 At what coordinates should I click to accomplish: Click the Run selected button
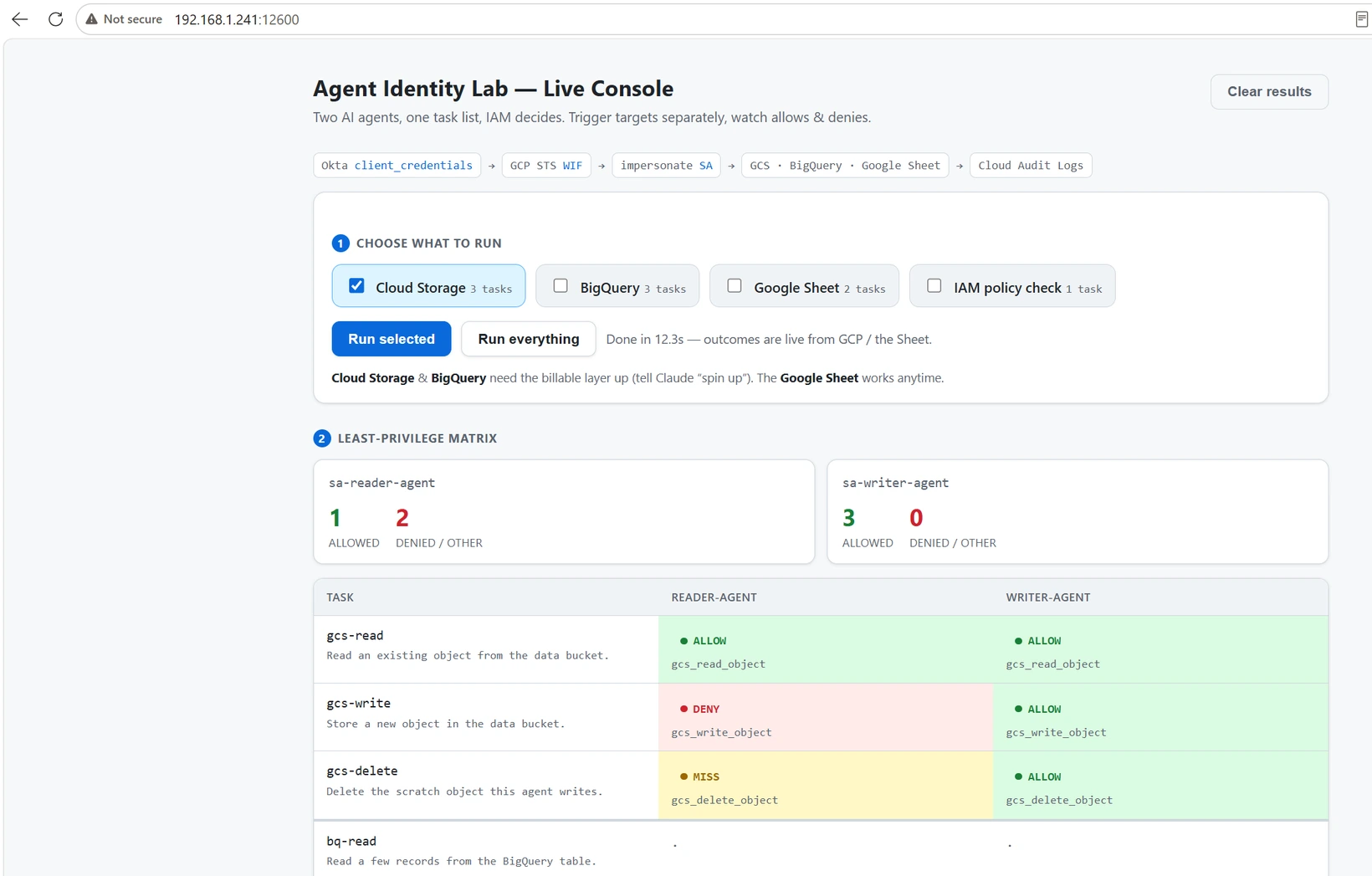click(392, 339)
